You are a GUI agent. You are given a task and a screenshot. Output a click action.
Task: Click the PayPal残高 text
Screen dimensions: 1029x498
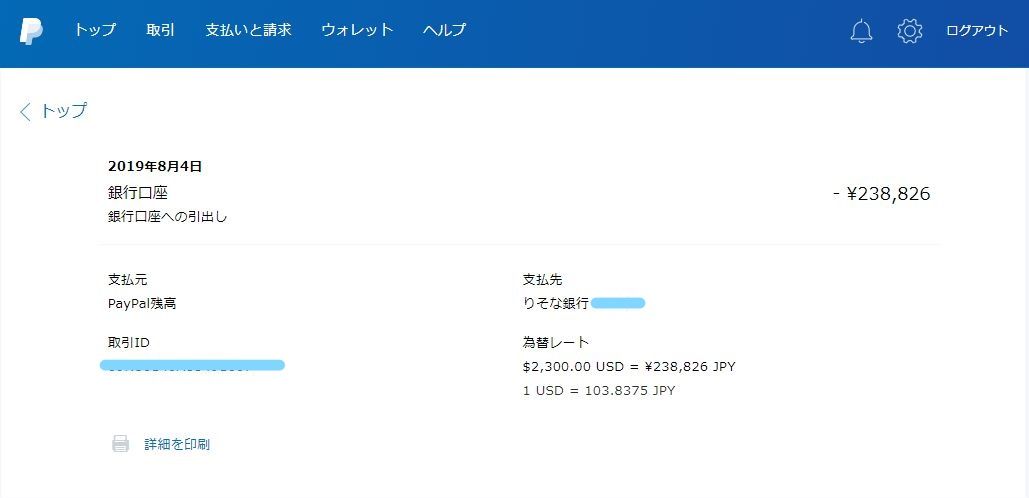[x=142, y=304]
